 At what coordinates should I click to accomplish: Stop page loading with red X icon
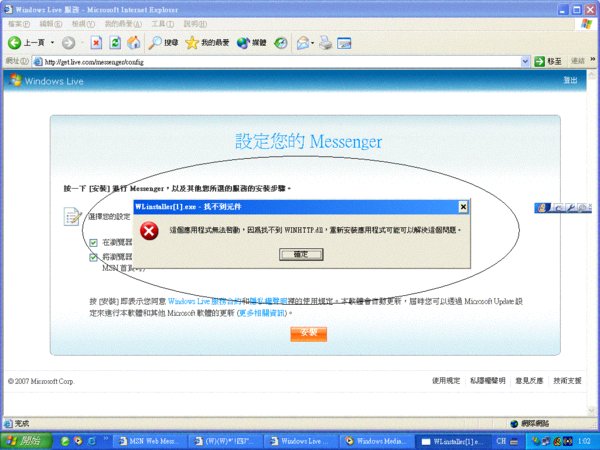pos(96,43)
